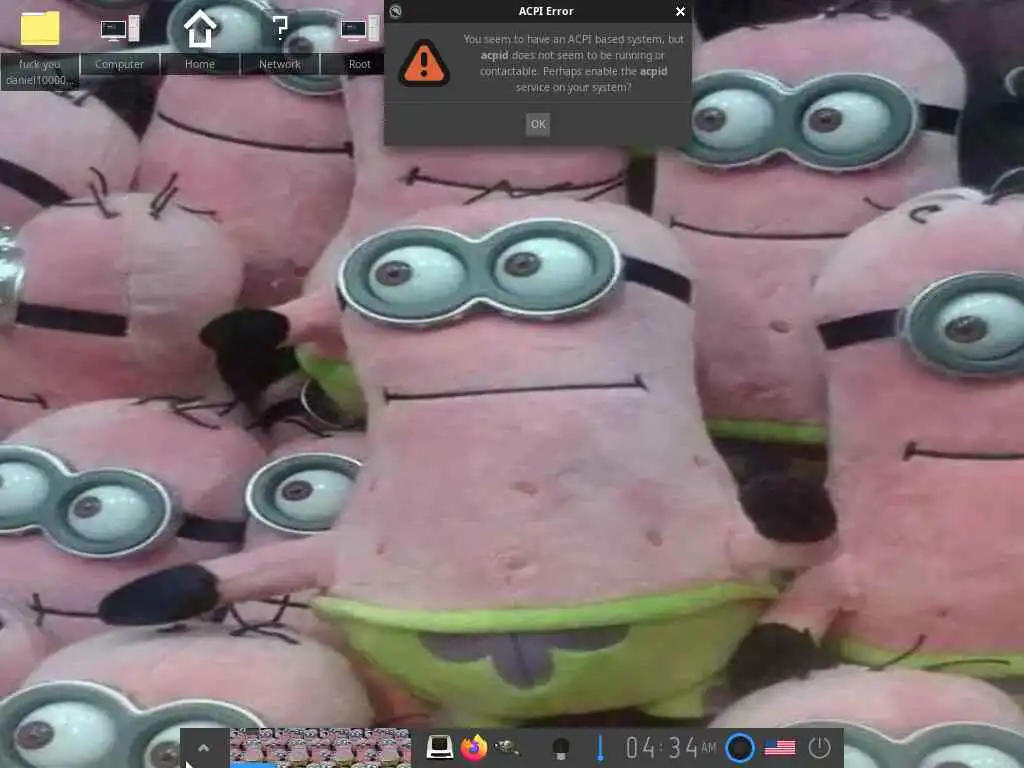Screen dimensions: 1024x768
Task: Close the ACPI Error dialog
Action: click(680, 11)
